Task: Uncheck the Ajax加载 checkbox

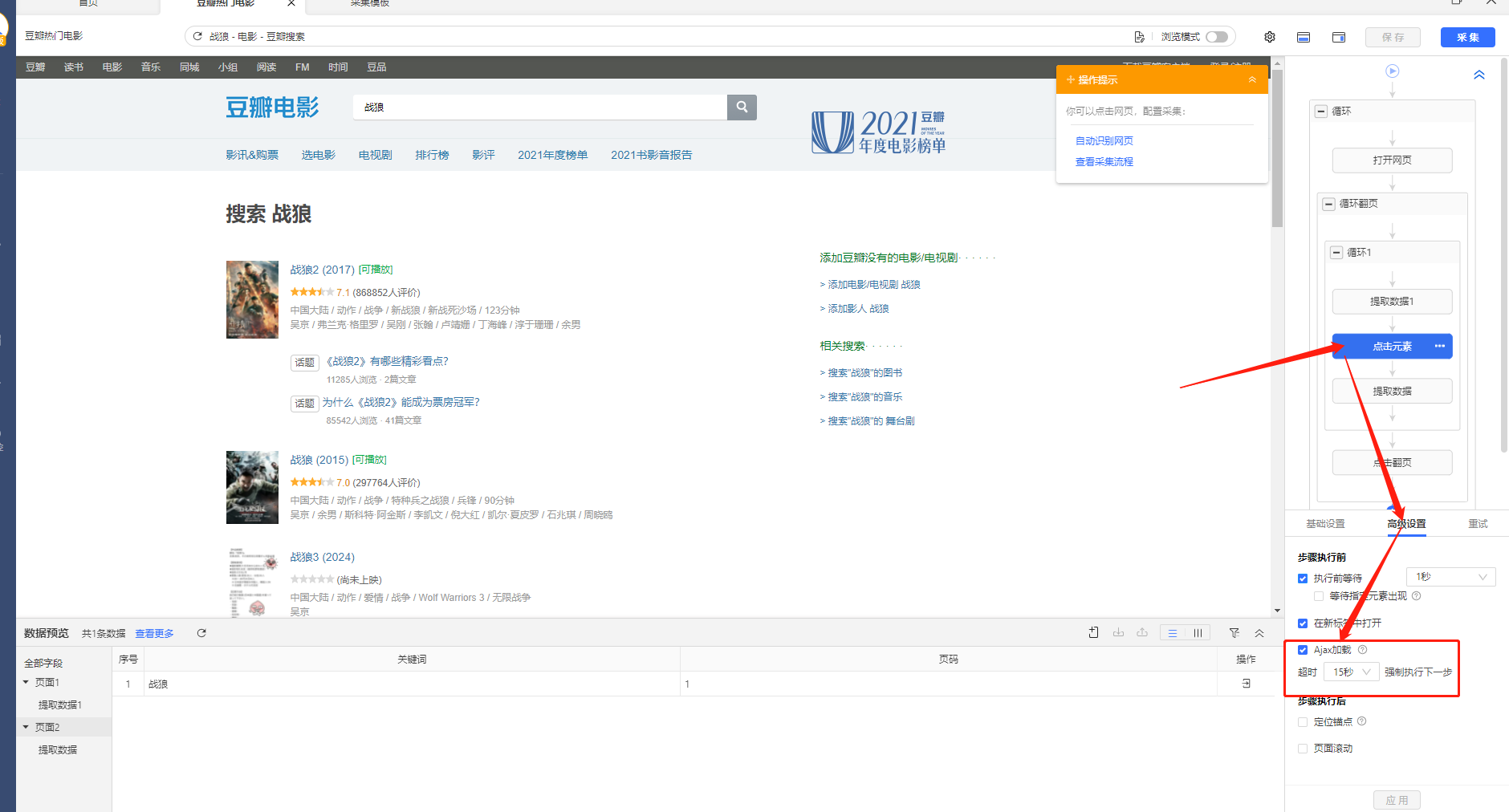Action: 1303,650
